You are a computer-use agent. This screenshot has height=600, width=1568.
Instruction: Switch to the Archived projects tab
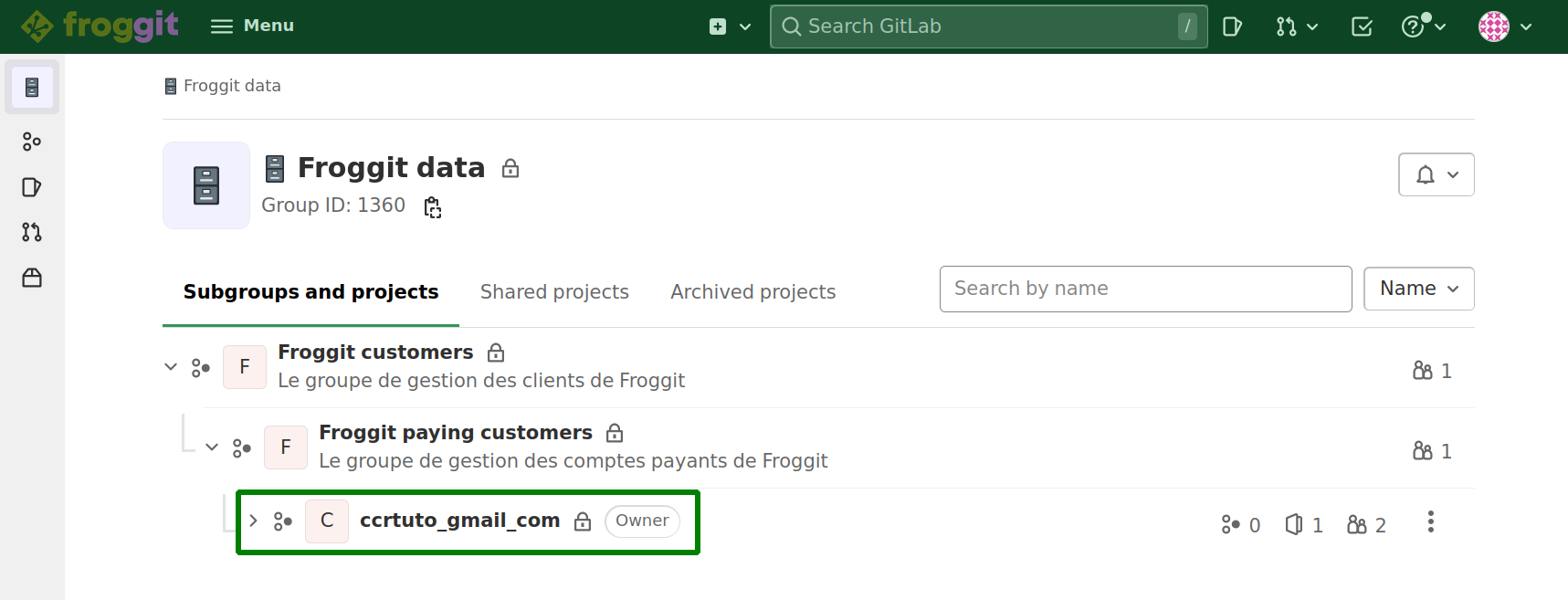click(x=752, y=292)
